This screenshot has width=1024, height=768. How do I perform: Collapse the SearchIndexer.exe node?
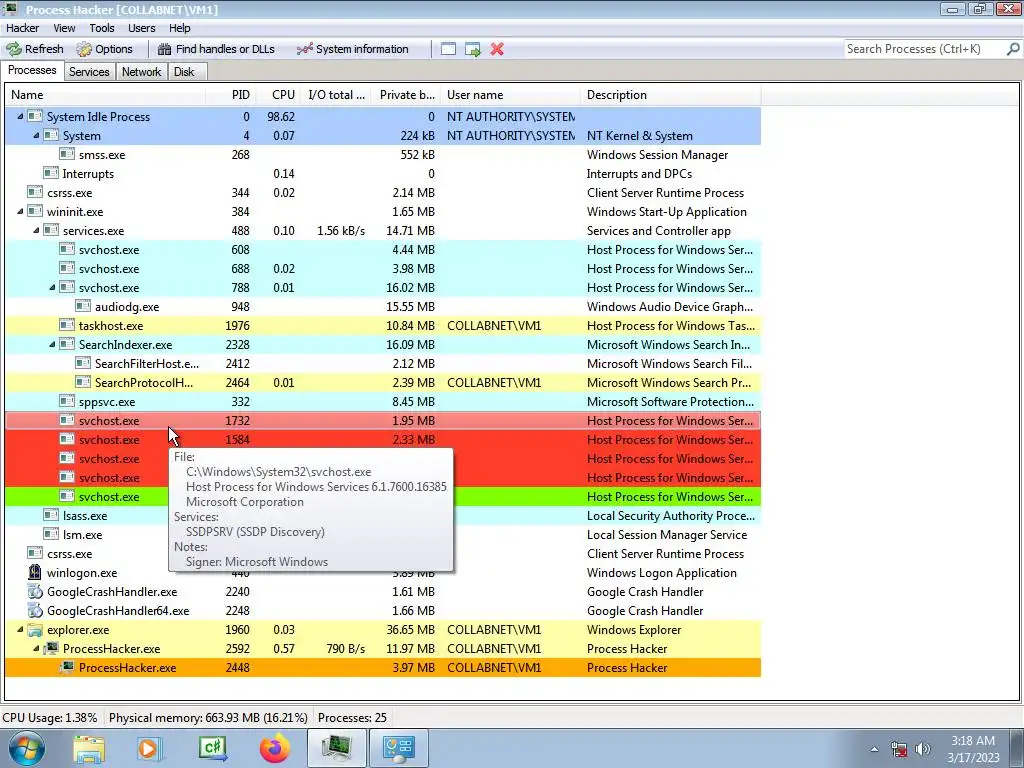[52, 345]
